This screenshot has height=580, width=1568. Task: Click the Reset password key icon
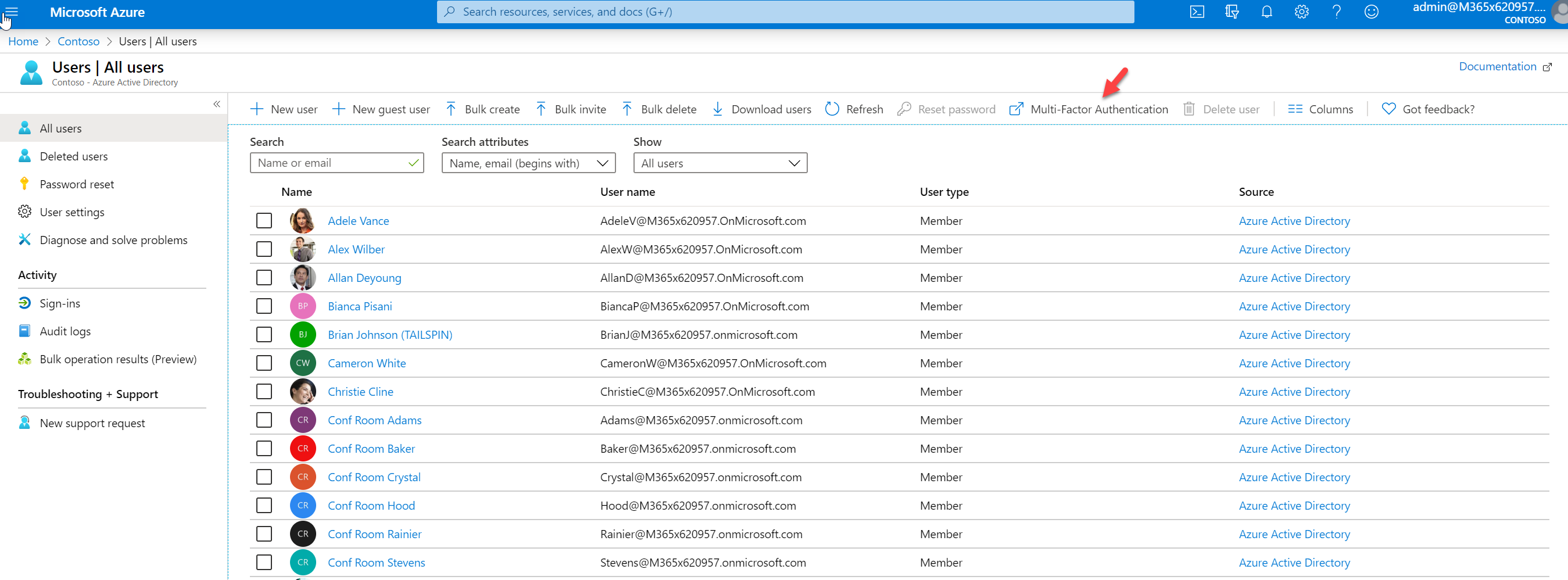[904, 109]
